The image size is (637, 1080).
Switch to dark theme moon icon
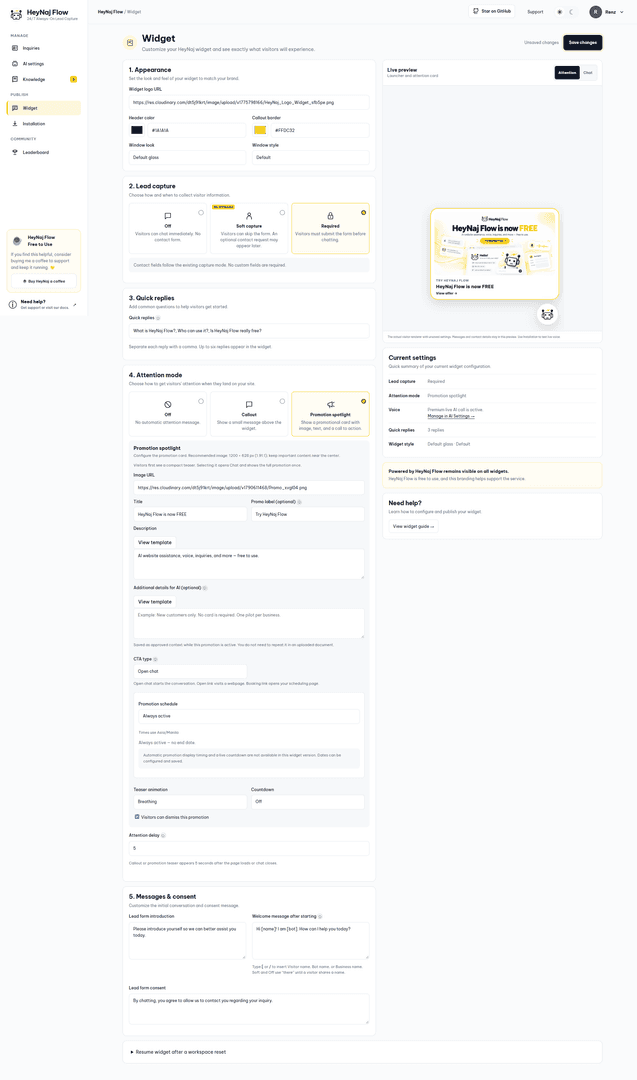click(x=571, y=12)
